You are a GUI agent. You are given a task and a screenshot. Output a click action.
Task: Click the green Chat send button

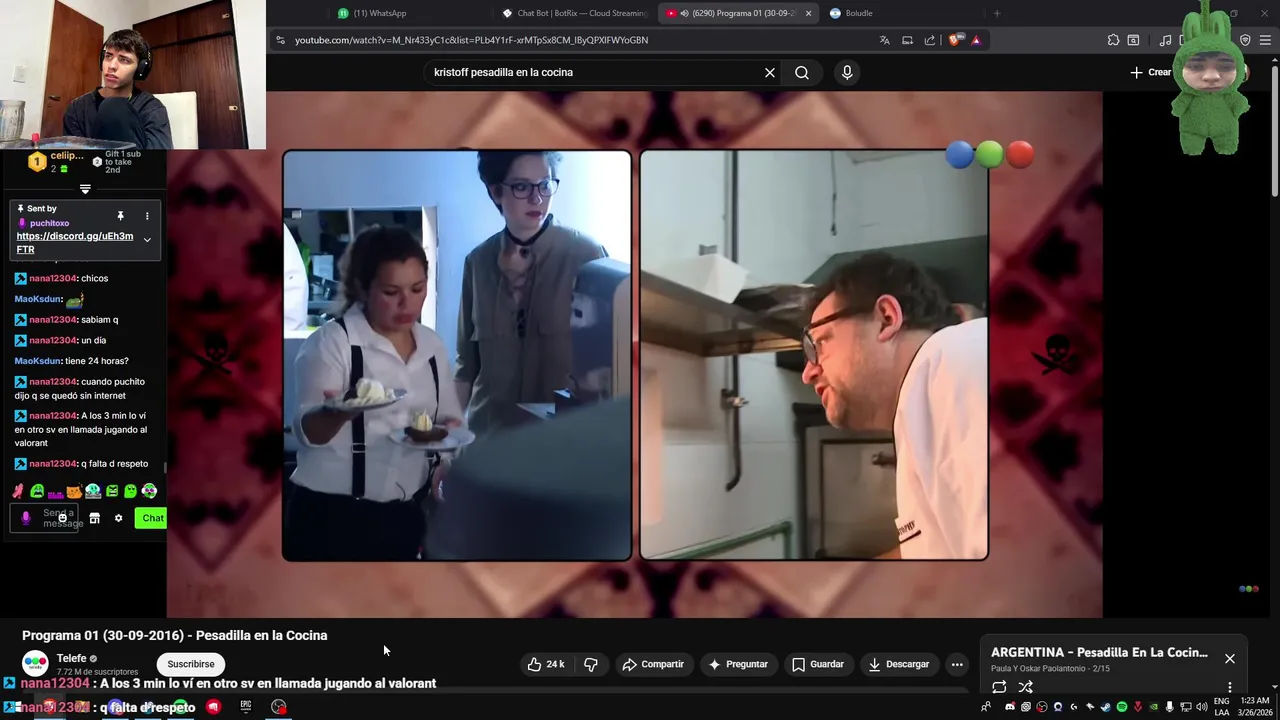coord(152,518)
